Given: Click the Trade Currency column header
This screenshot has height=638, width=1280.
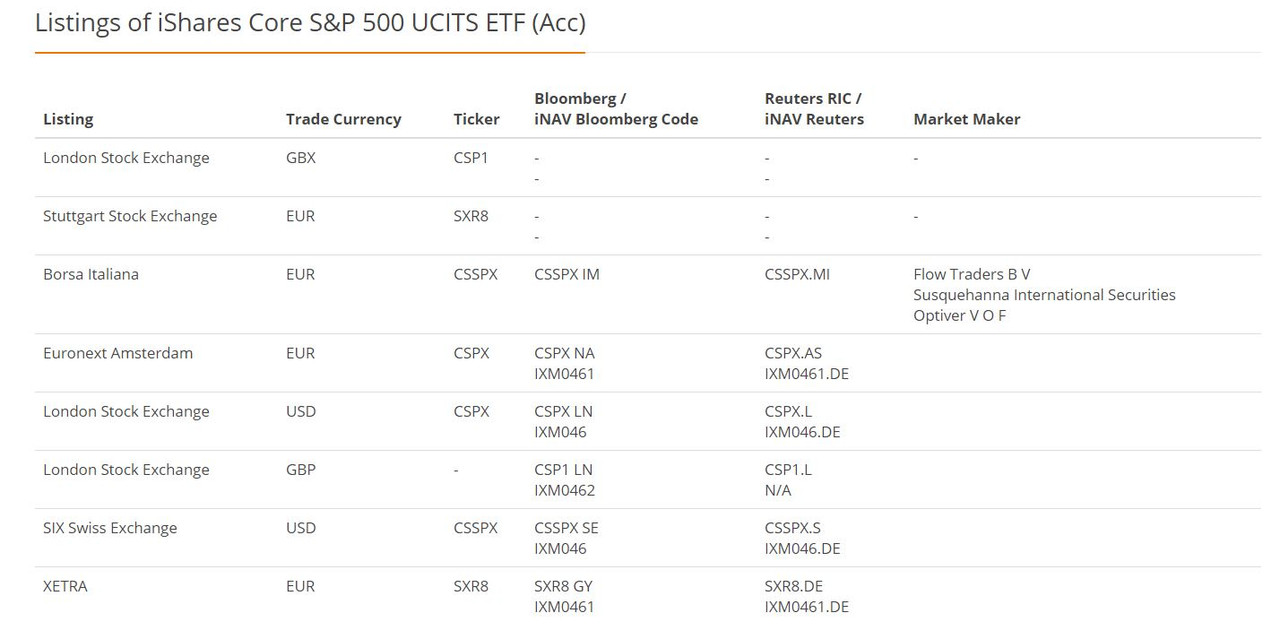Looking at the screenshot, I should pyautogui.click(x=343, y=119).
